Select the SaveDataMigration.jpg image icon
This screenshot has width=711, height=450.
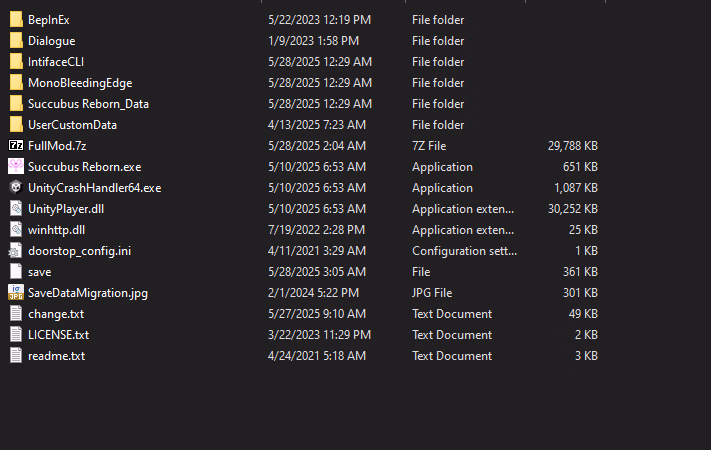(16, 293)
